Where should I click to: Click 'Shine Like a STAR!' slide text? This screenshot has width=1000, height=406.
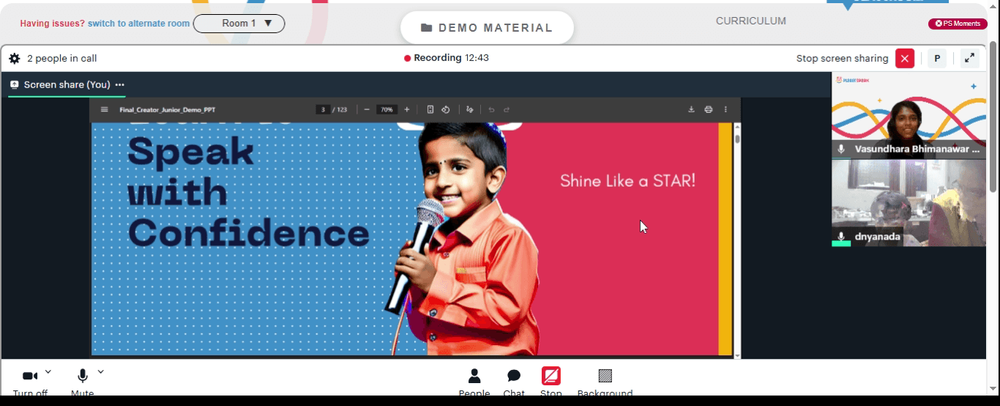tap(628, 181)
